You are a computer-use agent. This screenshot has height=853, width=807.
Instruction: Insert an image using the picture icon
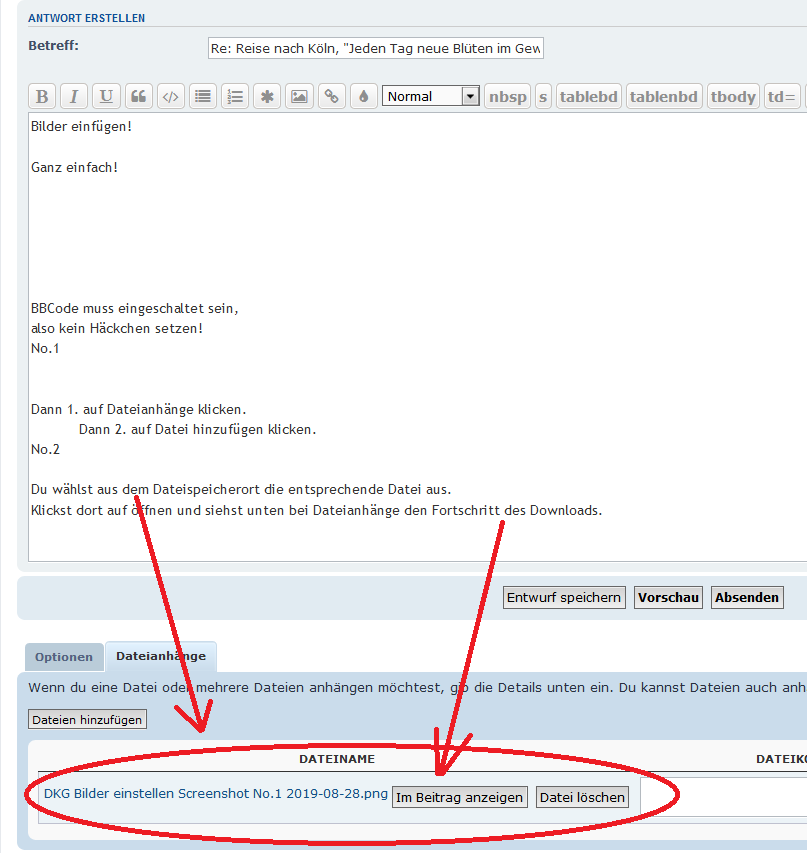coord(299,97)
